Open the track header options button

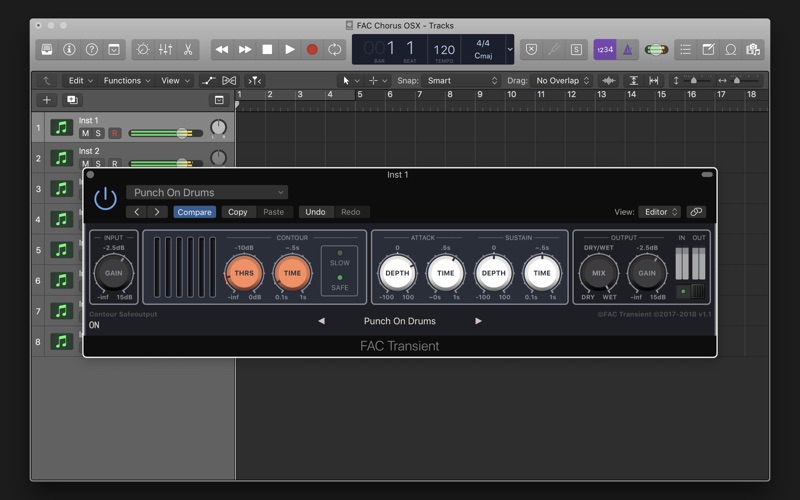219,100
